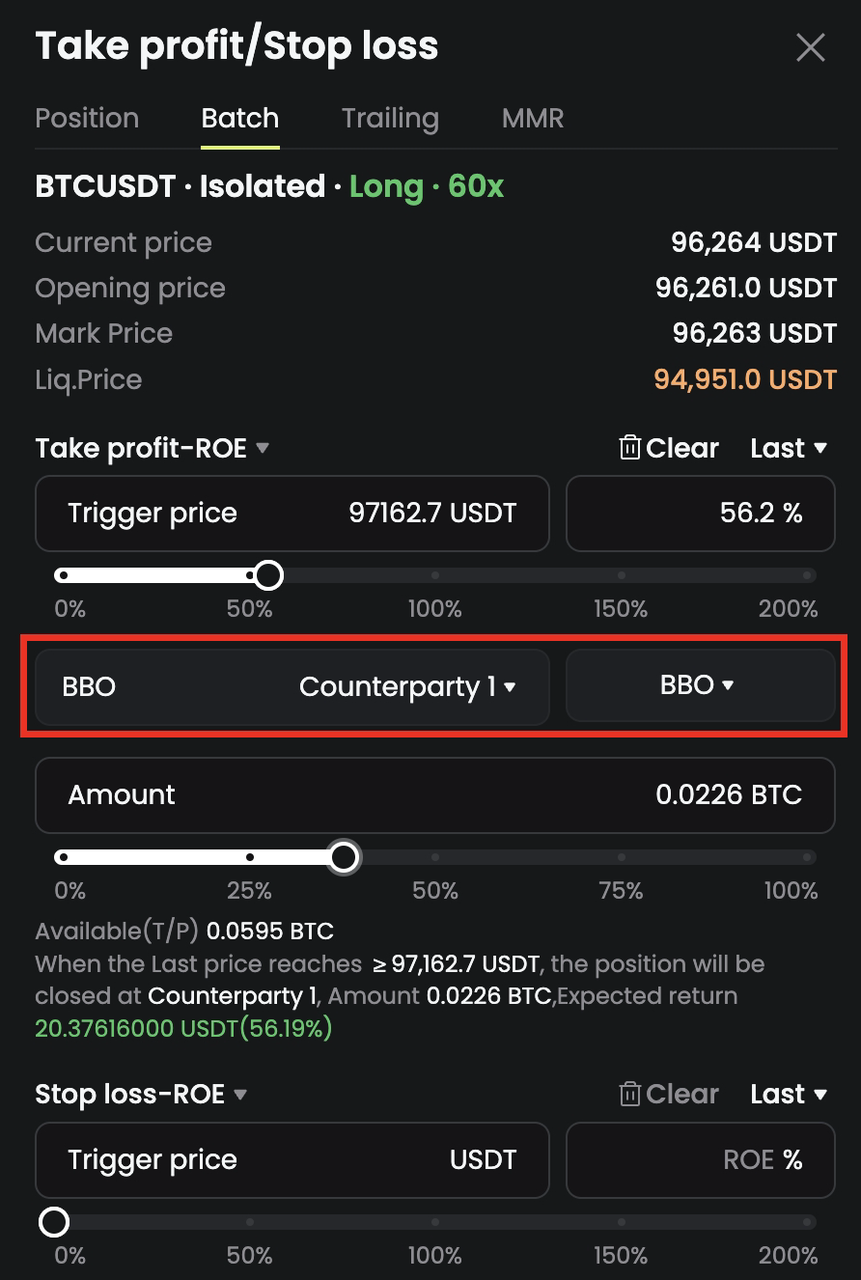Click the stop loss ROE % field
The height and width of the screenshot is (1280, 861).
(700, 1160)
